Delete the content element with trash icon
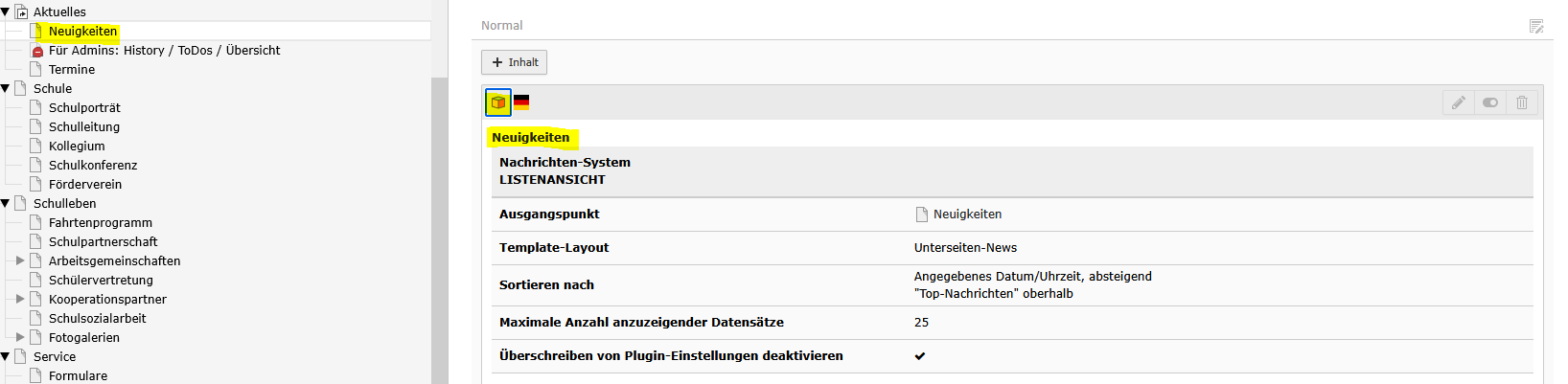The image size is (1568, 384). click(x=1522, y=102)
